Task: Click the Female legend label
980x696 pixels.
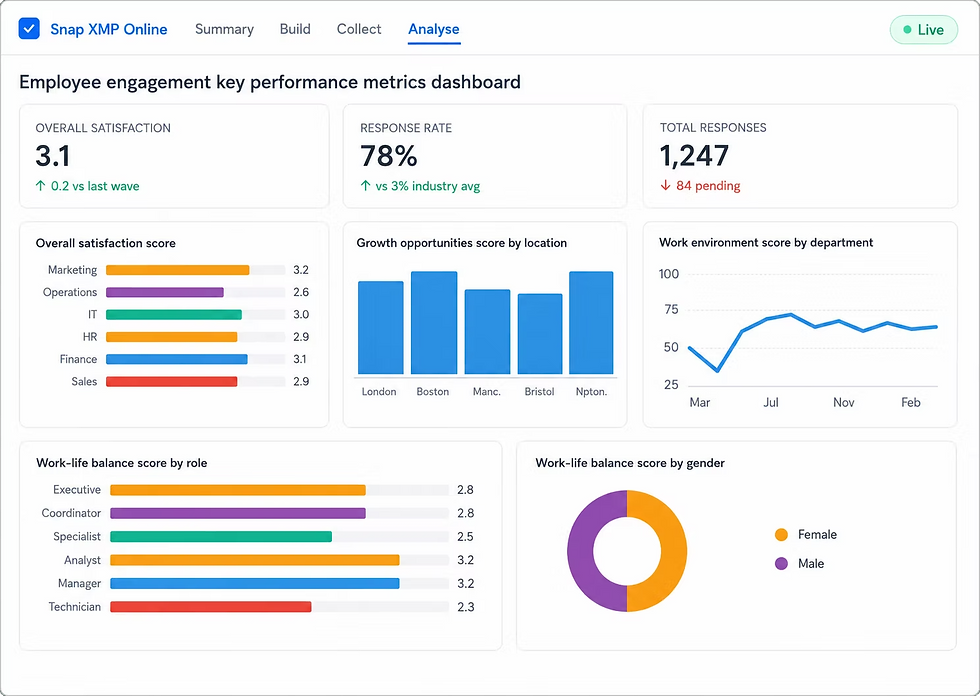Action: pyautogui.click(x=817, y=535)
